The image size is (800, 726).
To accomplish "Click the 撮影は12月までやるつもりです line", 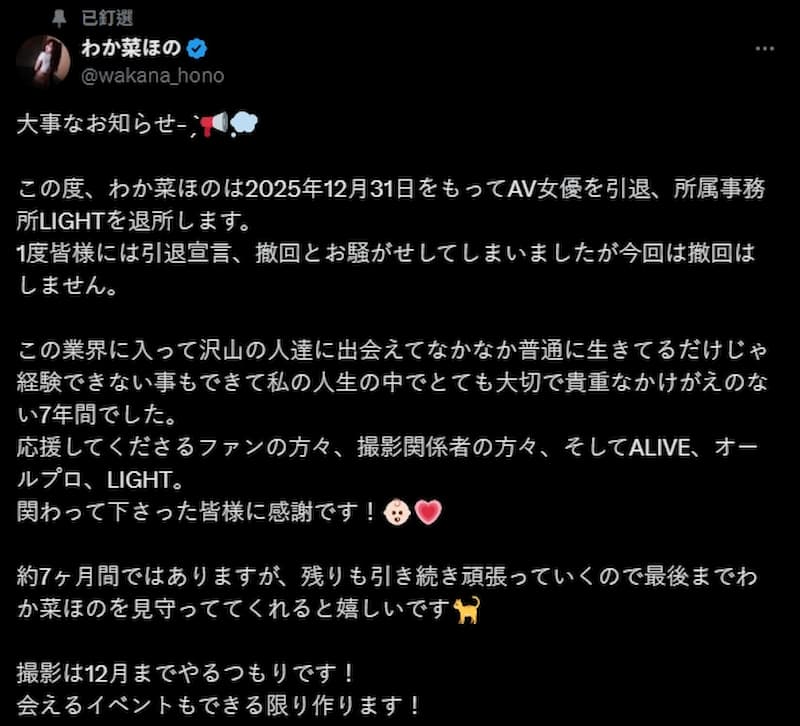I will coord(185,674).
